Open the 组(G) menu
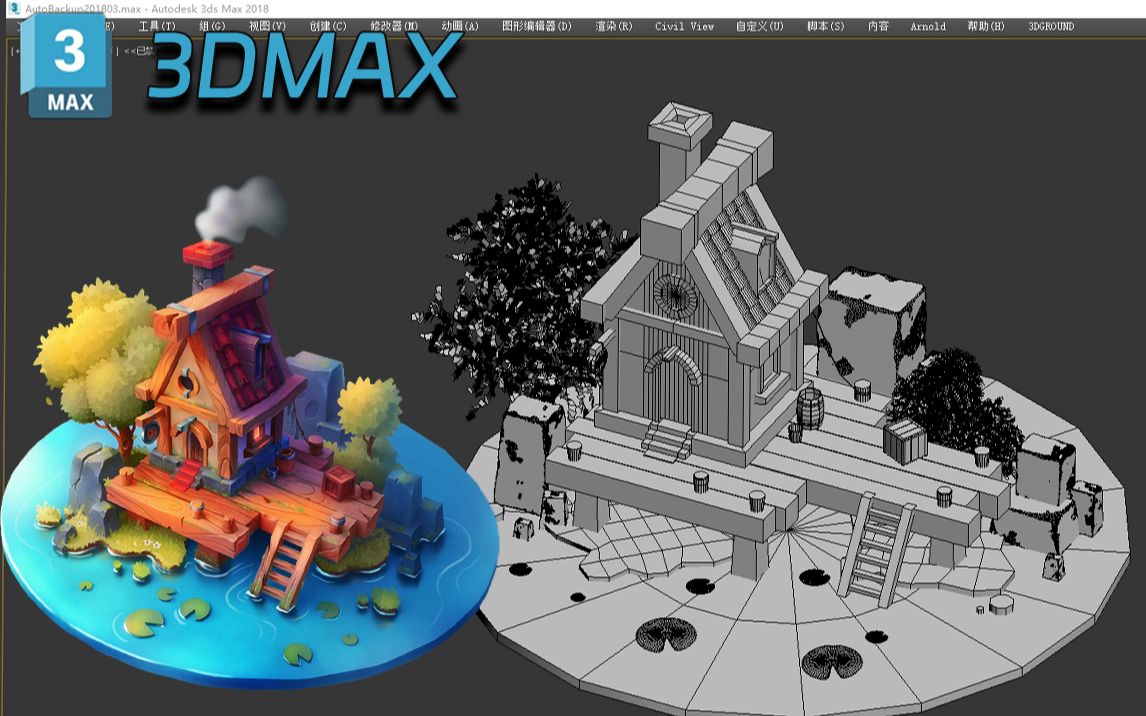 click(212, 26)
